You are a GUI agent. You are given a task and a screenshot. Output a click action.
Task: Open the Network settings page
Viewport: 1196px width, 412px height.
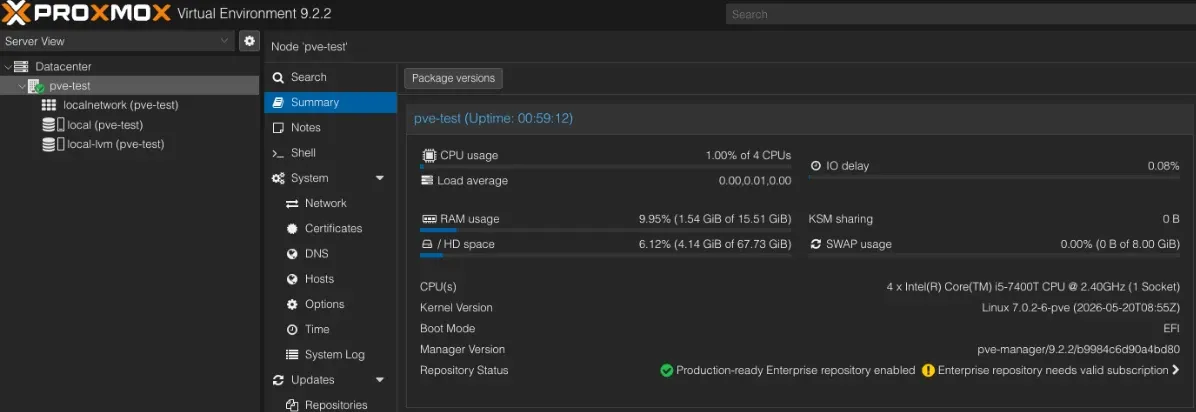point(330,204)
